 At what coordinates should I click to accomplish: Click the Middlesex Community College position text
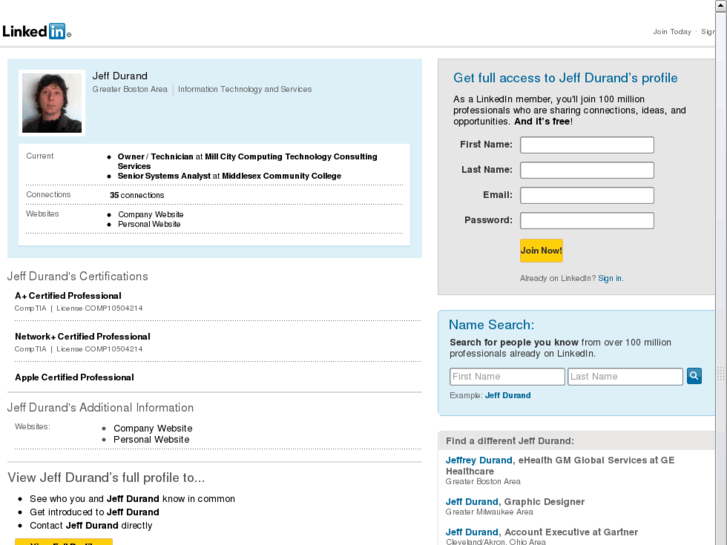click(229, 176)
